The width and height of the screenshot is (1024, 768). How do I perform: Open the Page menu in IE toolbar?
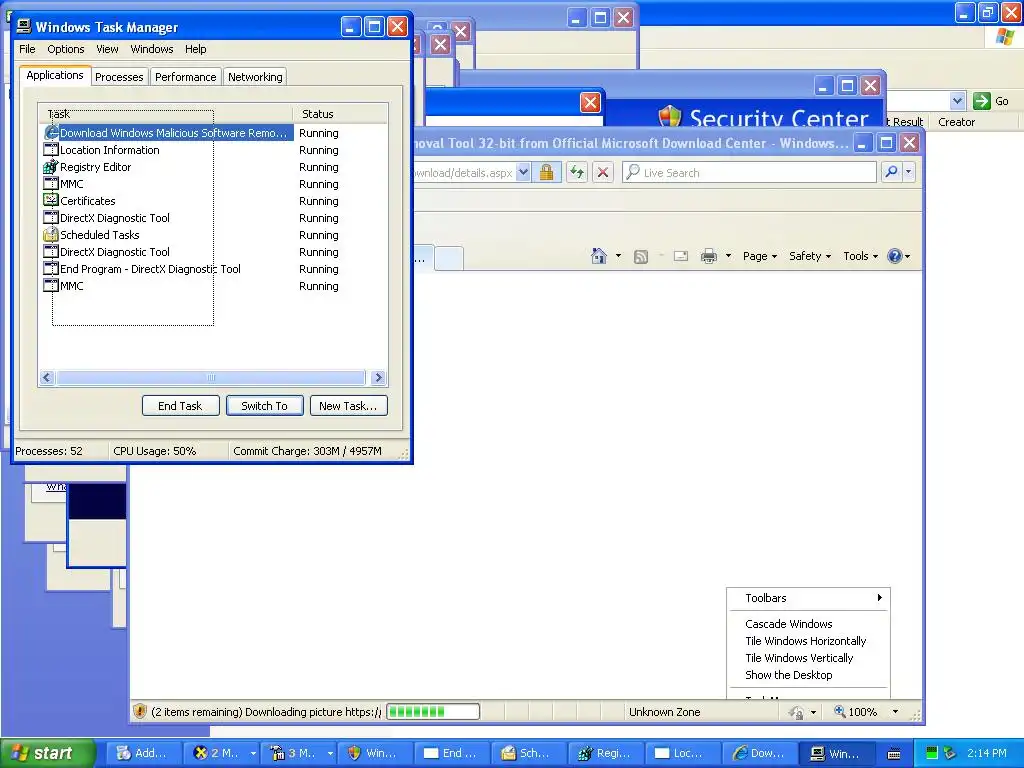[760, 256]
